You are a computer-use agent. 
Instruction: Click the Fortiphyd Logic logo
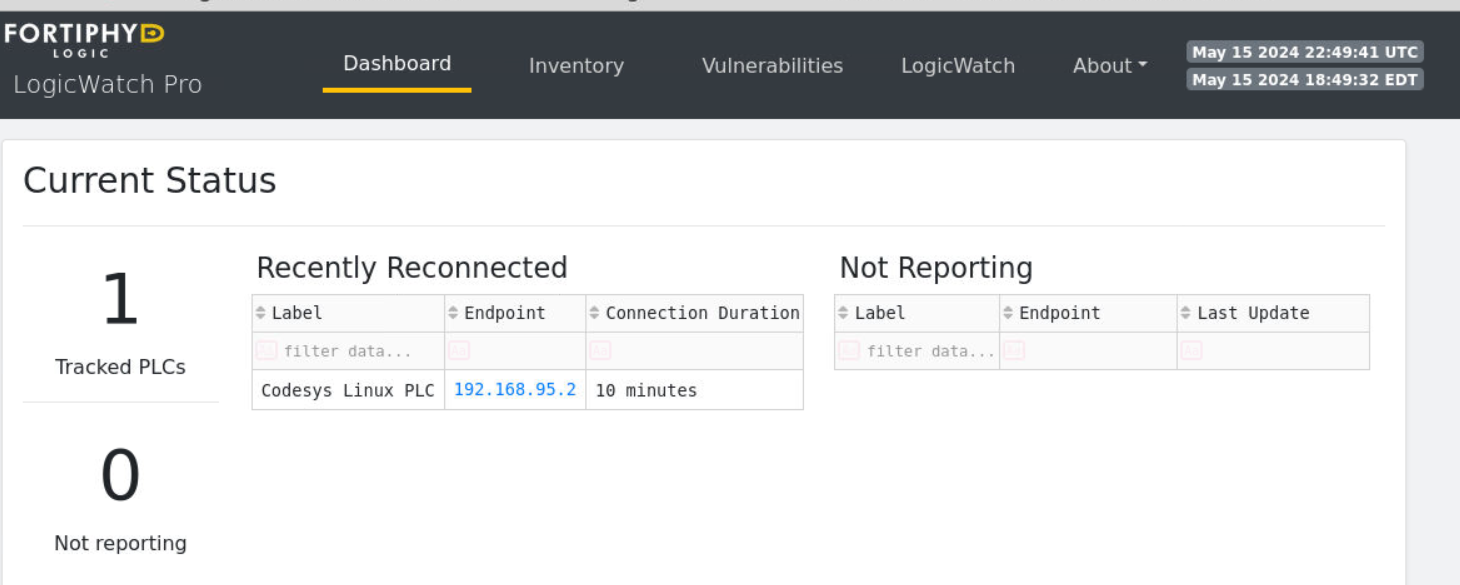pyautogui.click(x=84, y=42)
